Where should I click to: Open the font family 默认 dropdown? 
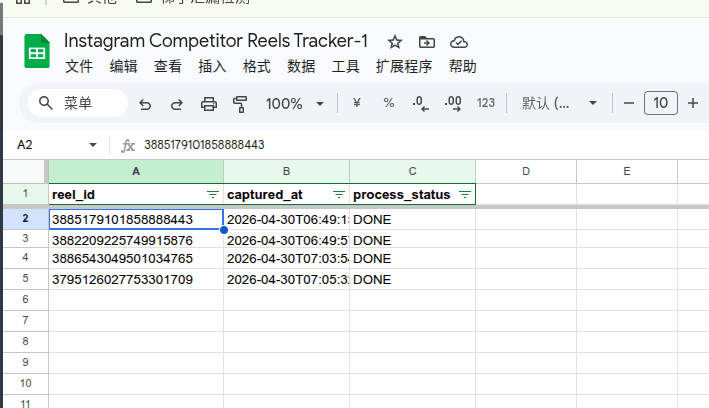pyautogui.click(x=559, y=103)
